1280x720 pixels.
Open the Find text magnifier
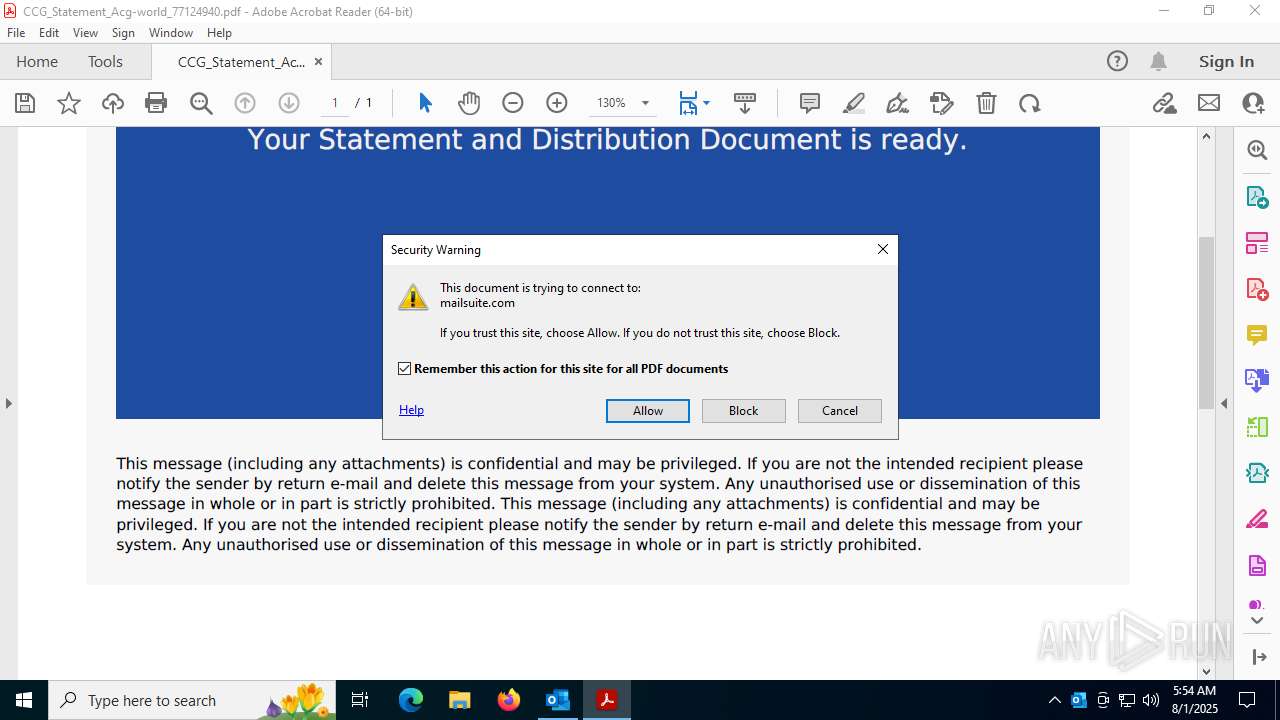tap(201, 103)
